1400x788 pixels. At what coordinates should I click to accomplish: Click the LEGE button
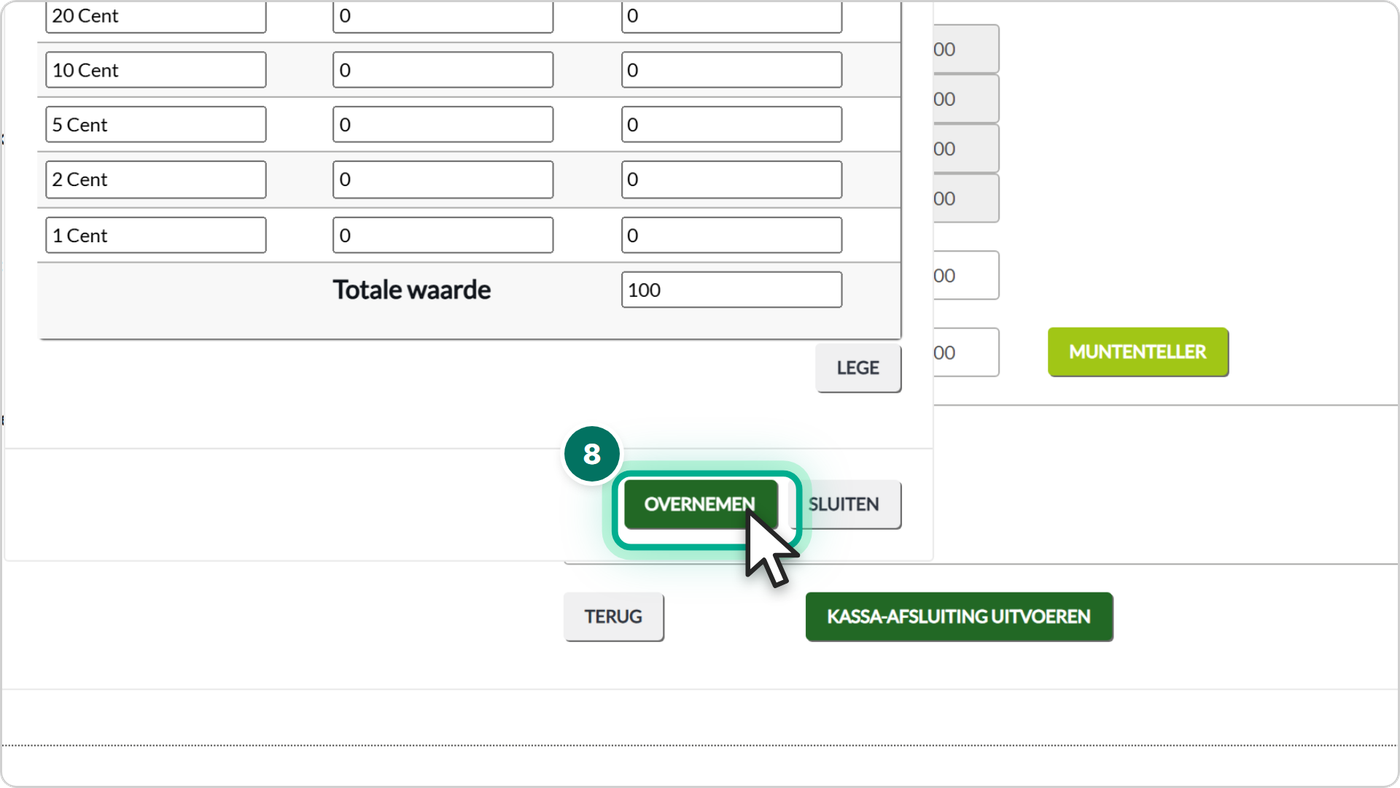[858, 368]
